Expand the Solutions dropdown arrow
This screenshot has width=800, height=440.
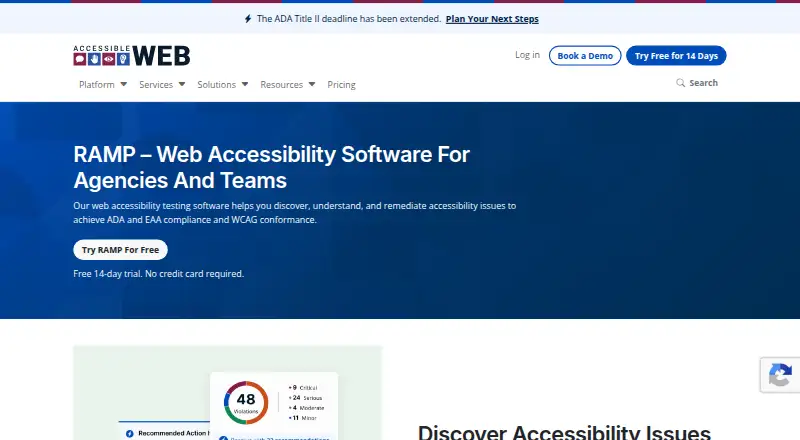(245, 84)
